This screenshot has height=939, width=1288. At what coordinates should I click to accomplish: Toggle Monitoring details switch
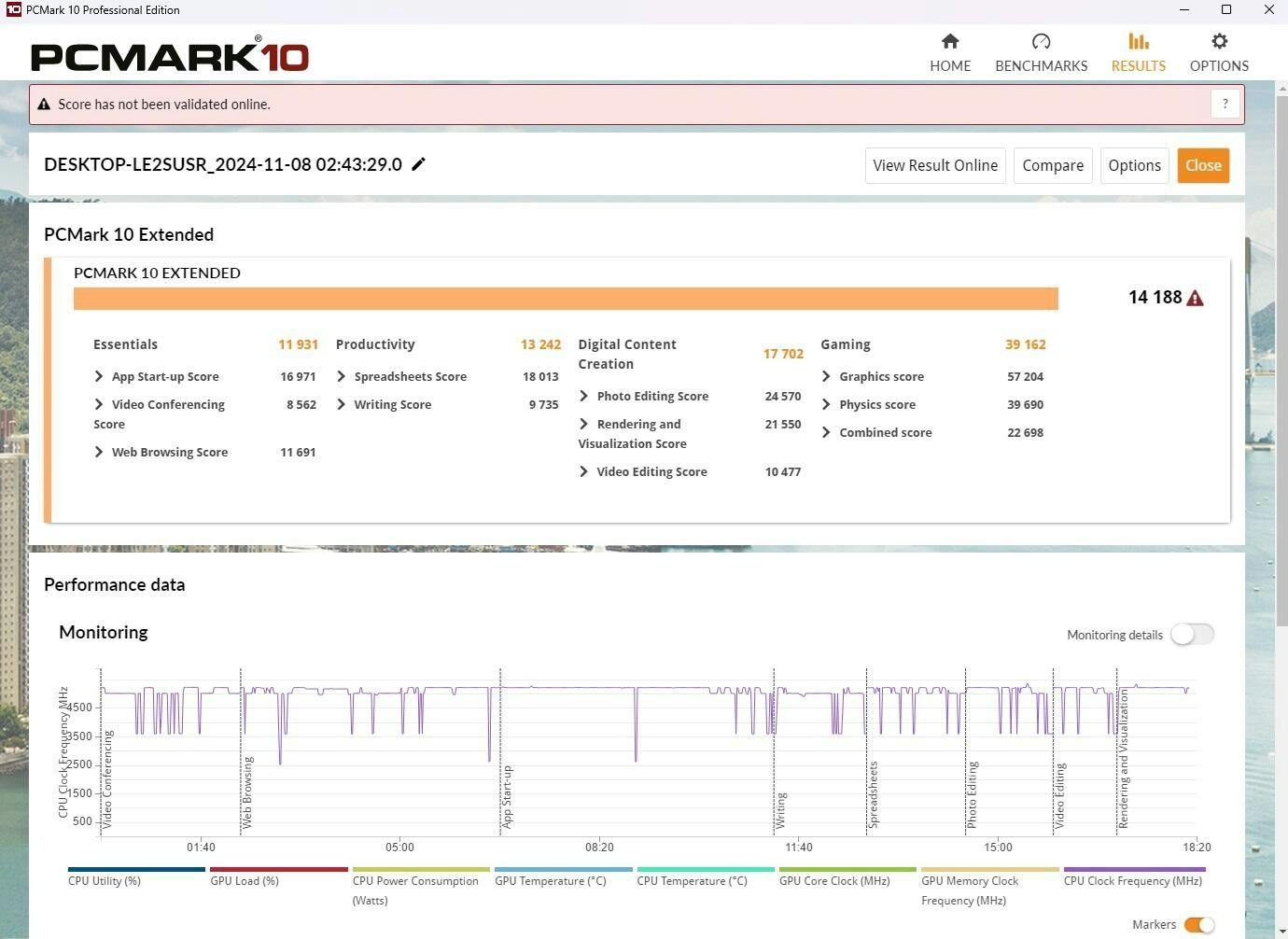pyautogui.click(x=1192, y=635)
